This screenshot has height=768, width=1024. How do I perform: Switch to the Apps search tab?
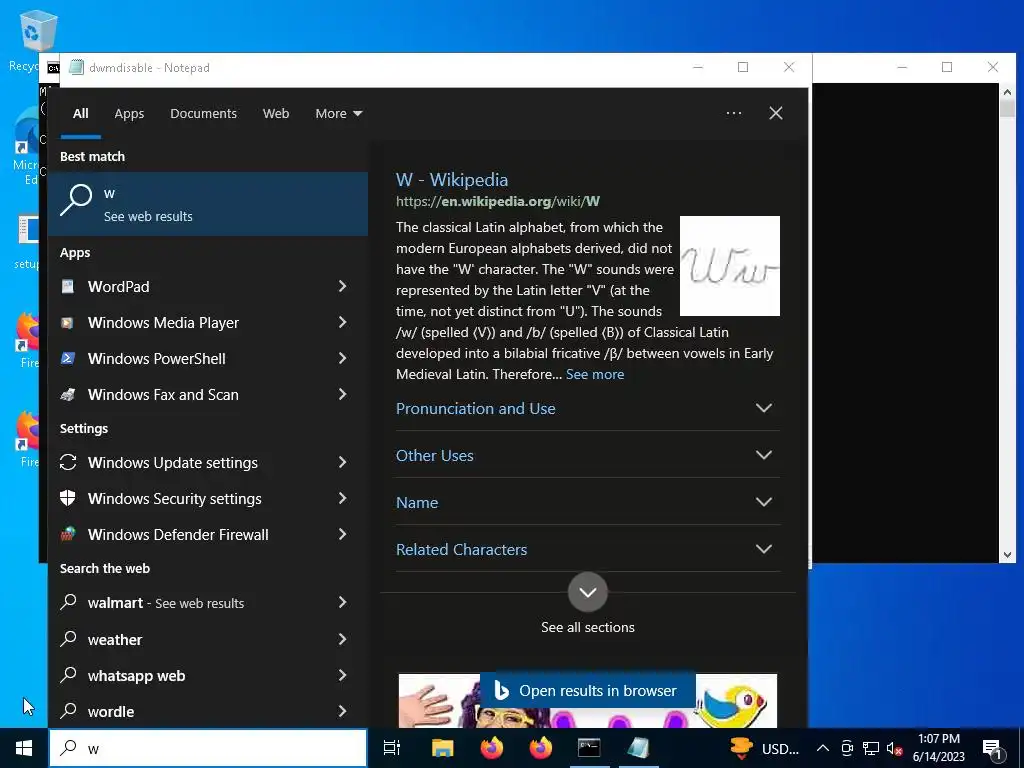(x=129, y=113)
